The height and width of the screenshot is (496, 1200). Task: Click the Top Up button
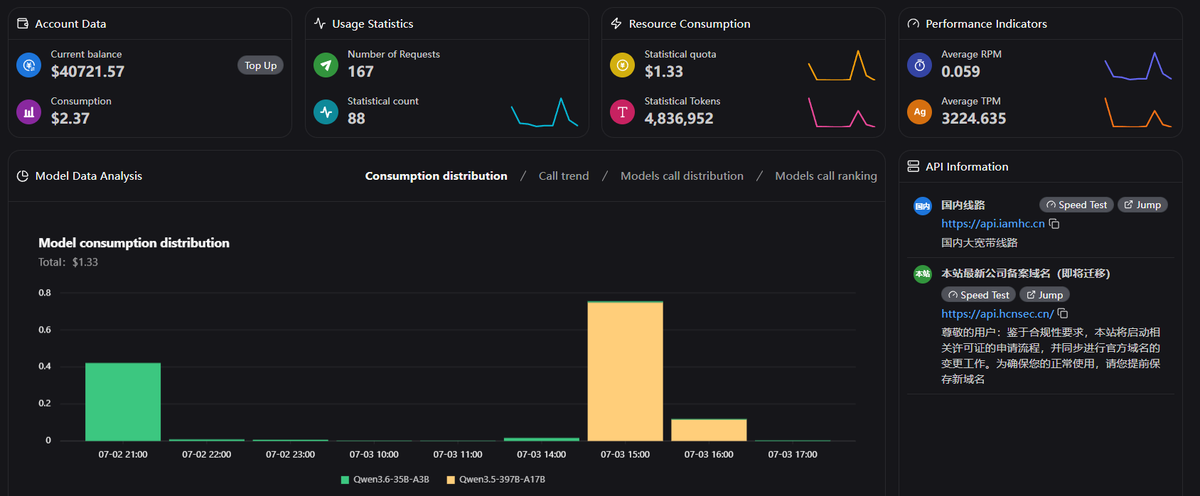click(261, 65)
